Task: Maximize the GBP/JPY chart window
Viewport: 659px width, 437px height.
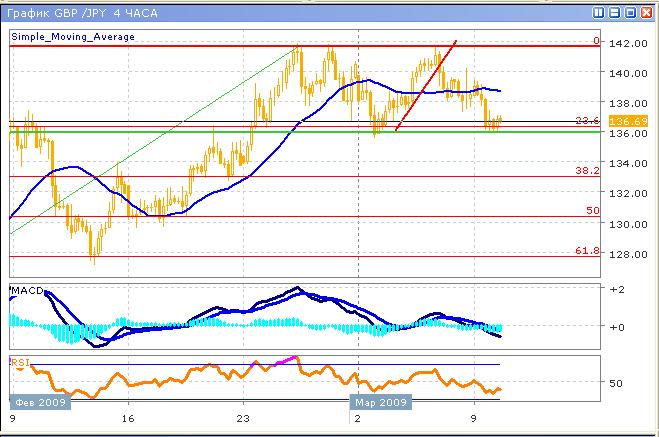Action: pyautogui.click(x=630, y=13)
